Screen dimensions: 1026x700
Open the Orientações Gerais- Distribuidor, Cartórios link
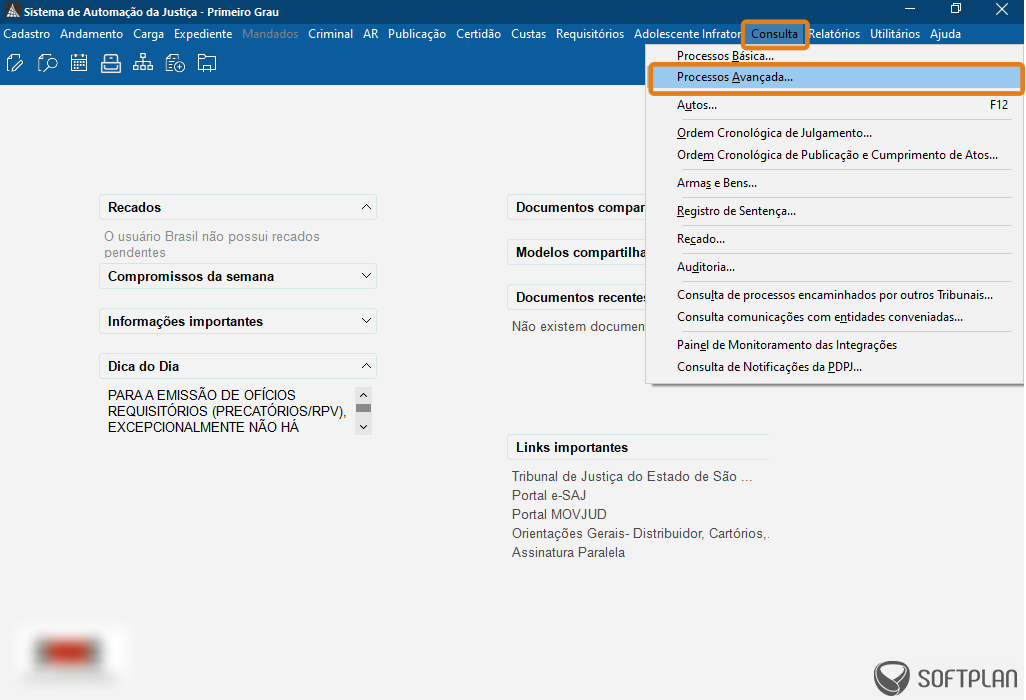tap(641, 533)
